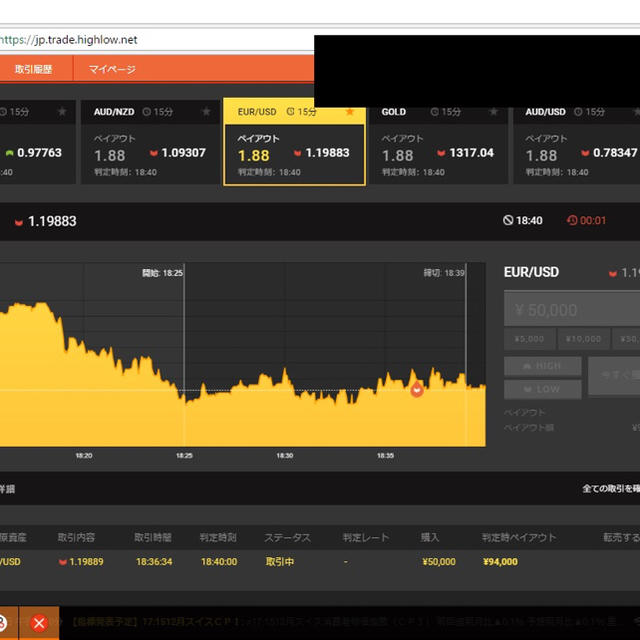Click the down arrow beside 1317.04

pos(441,153)
